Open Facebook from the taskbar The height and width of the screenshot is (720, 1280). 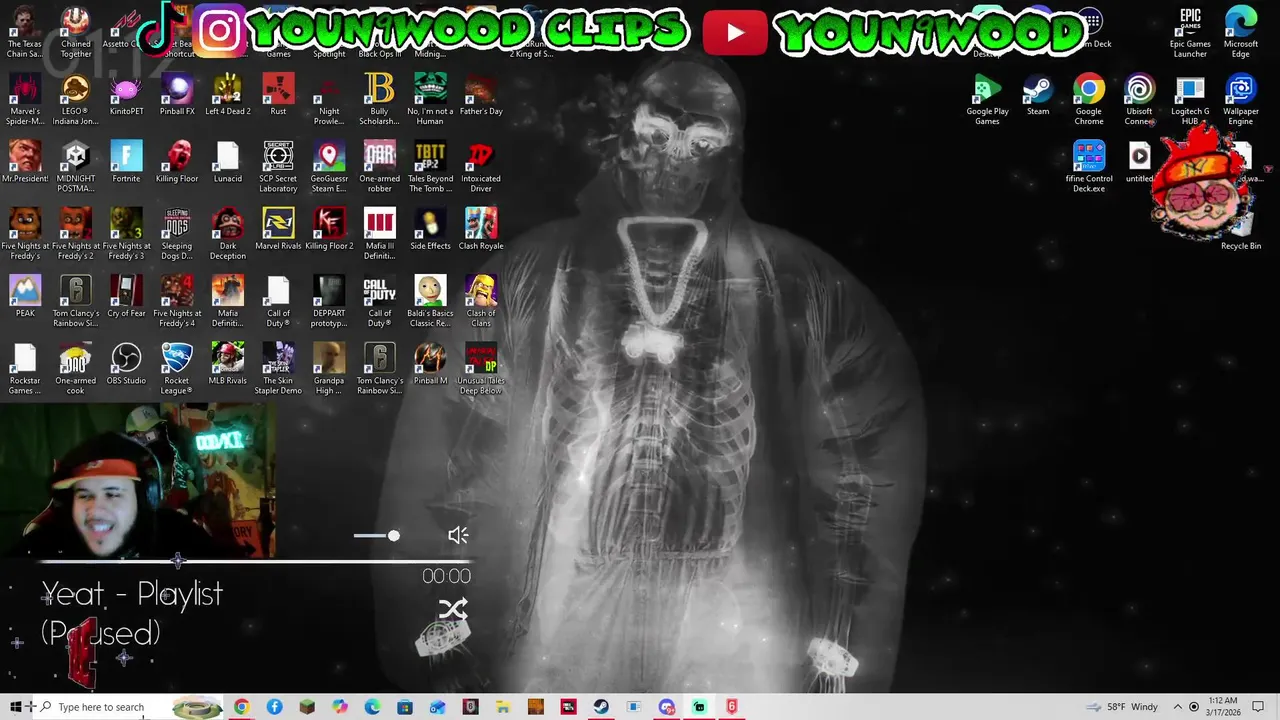274,707
